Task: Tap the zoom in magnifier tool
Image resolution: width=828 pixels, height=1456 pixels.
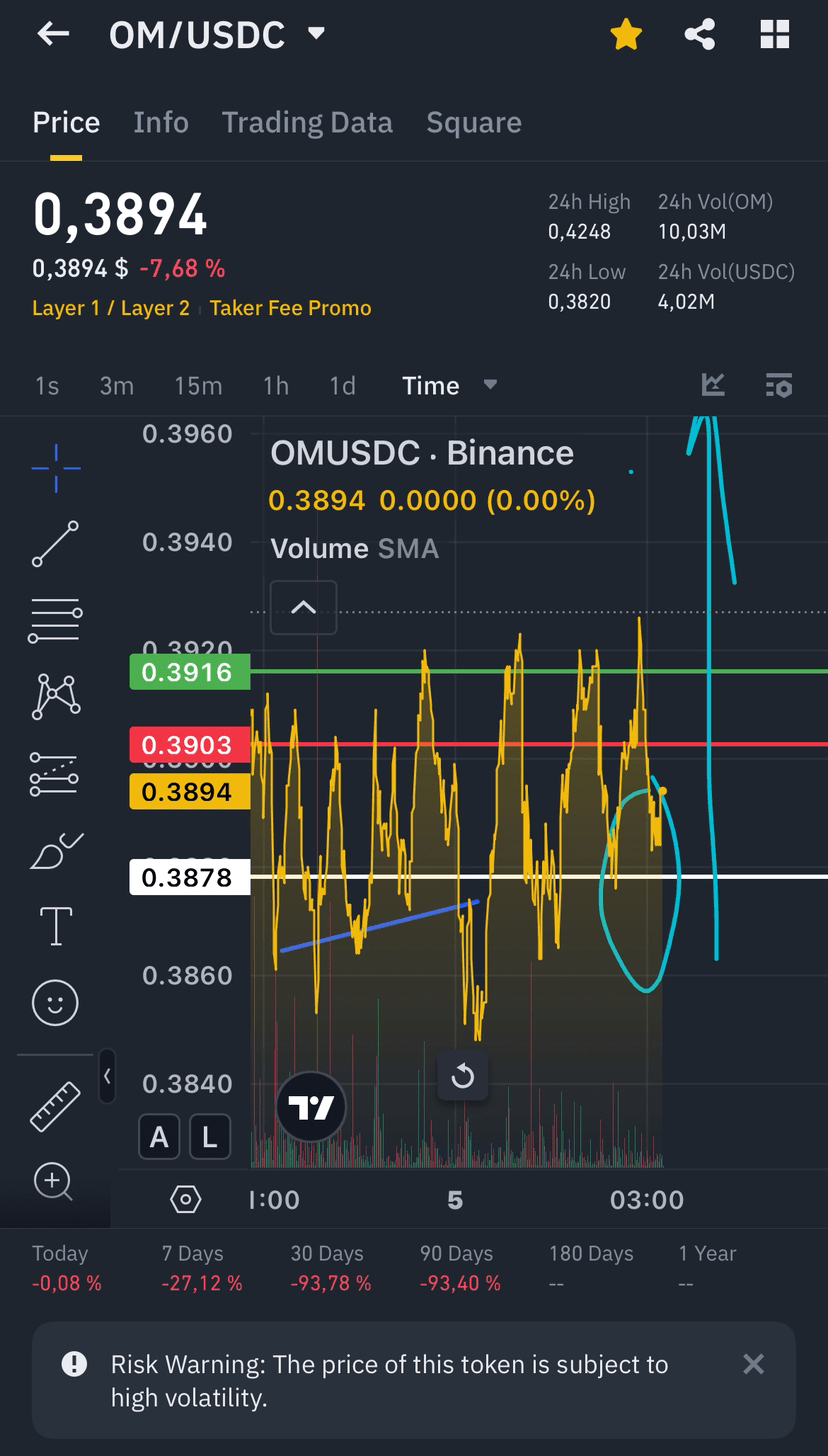Action: [54, 1182]
